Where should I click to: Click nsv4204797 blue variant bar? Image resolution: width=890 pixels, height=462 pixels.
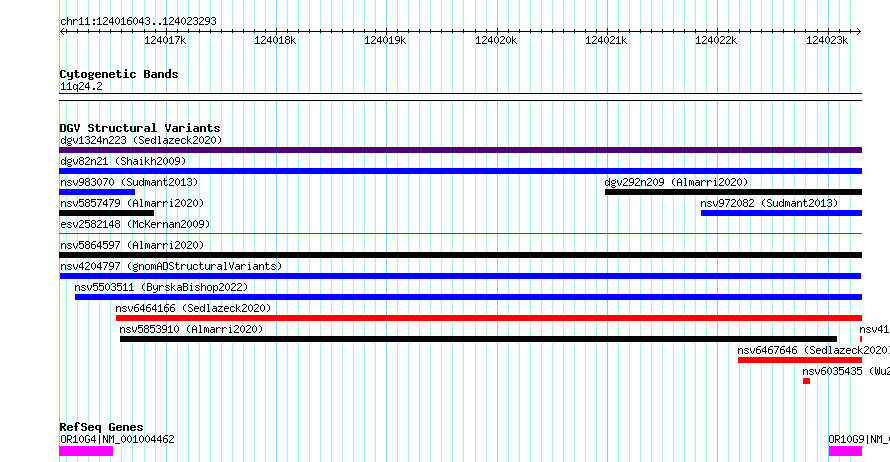[x=460, y=276]
